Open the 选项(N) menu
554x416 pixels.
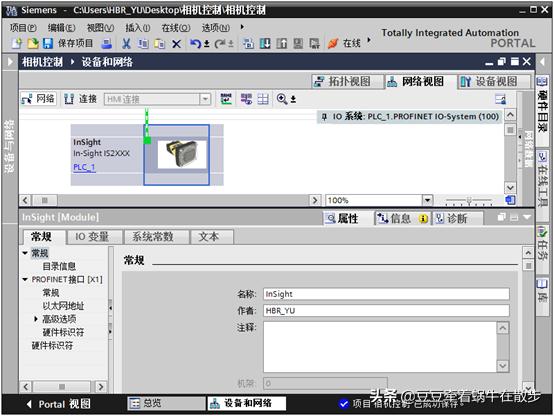[216, 28]
